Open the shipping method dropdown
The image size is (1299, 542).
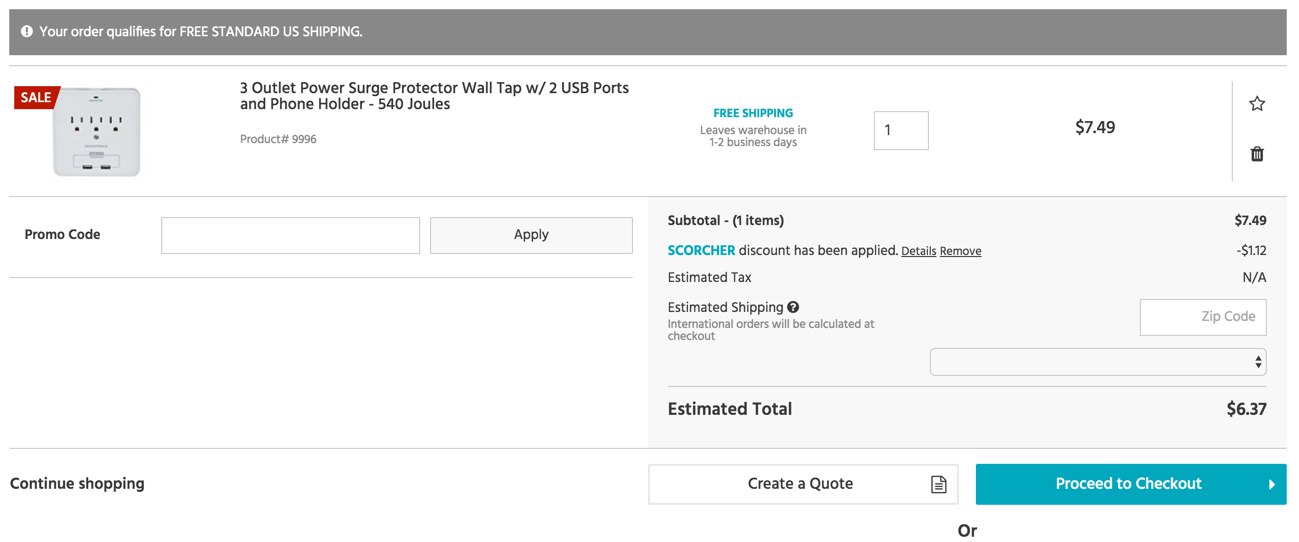[1097, 362]
